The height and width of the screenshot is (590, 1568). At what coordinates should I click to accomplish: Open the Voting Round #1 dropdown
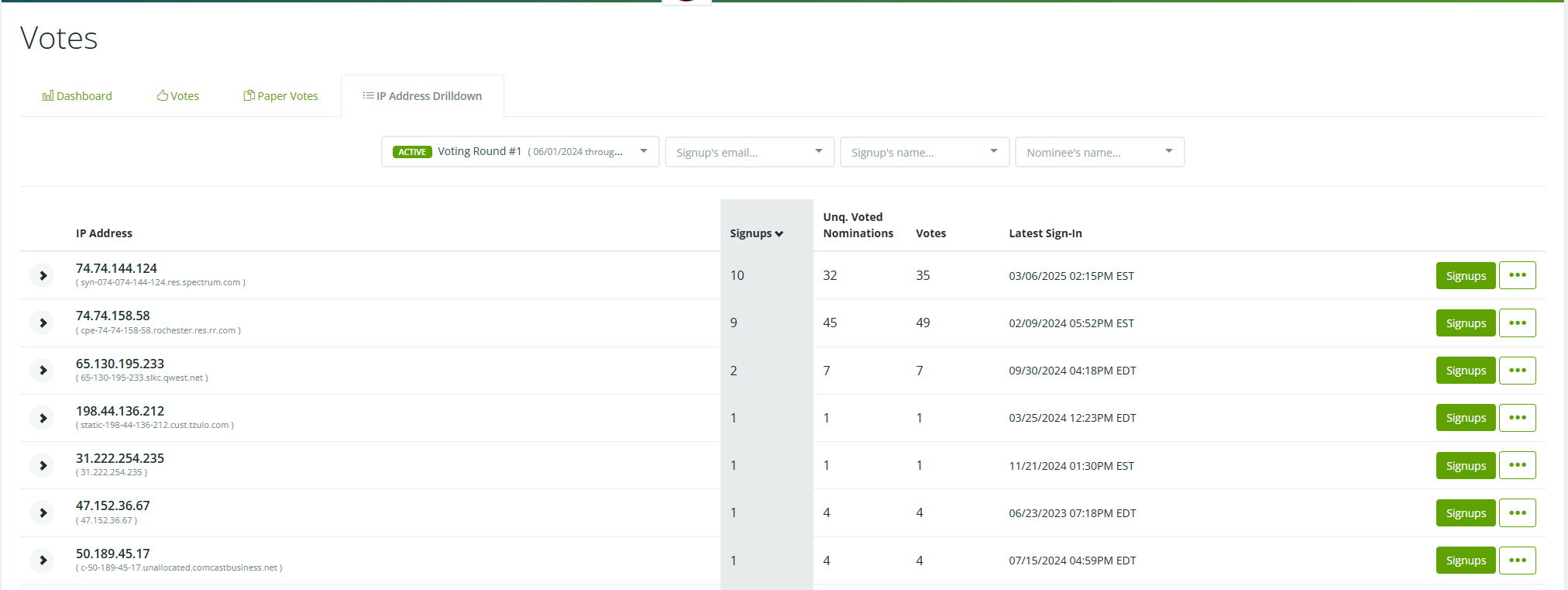(x=520, y=152)
